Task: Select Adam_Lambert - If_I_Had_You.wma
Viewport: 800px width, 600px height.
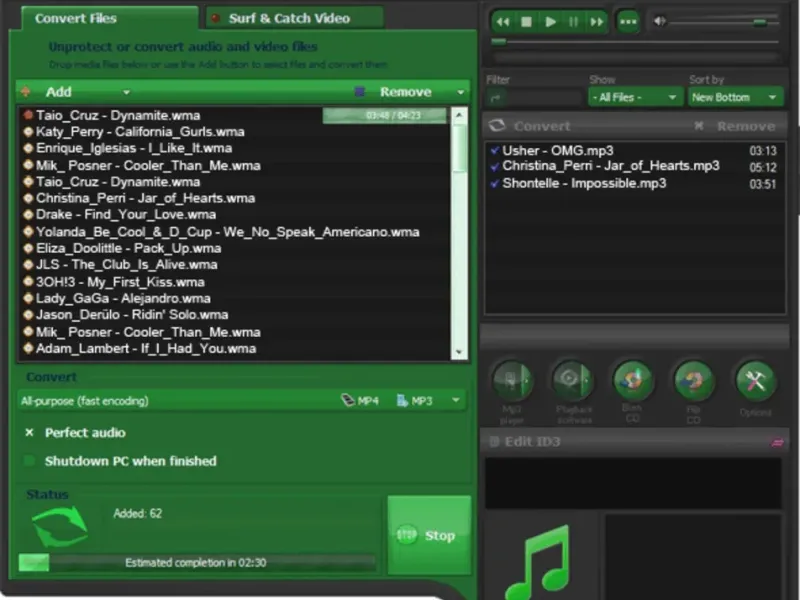Action: pyautogui.click(x=146, y=348)
